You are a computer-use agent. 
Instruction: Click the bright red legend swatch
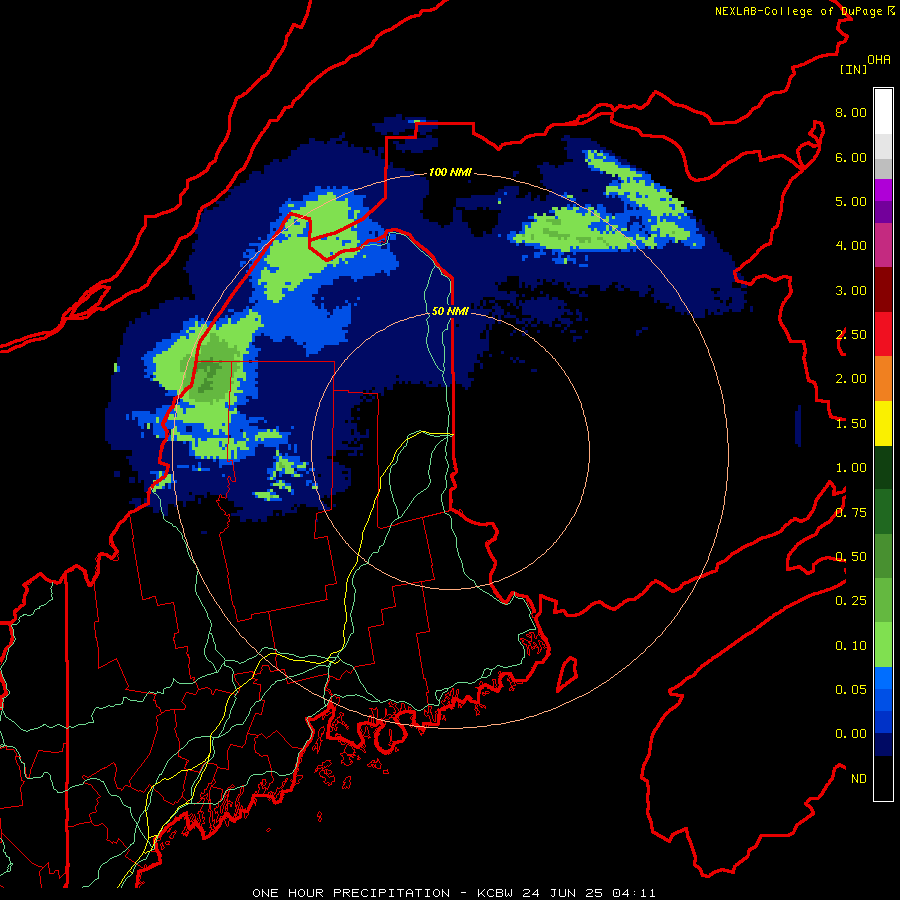[883, 334]
